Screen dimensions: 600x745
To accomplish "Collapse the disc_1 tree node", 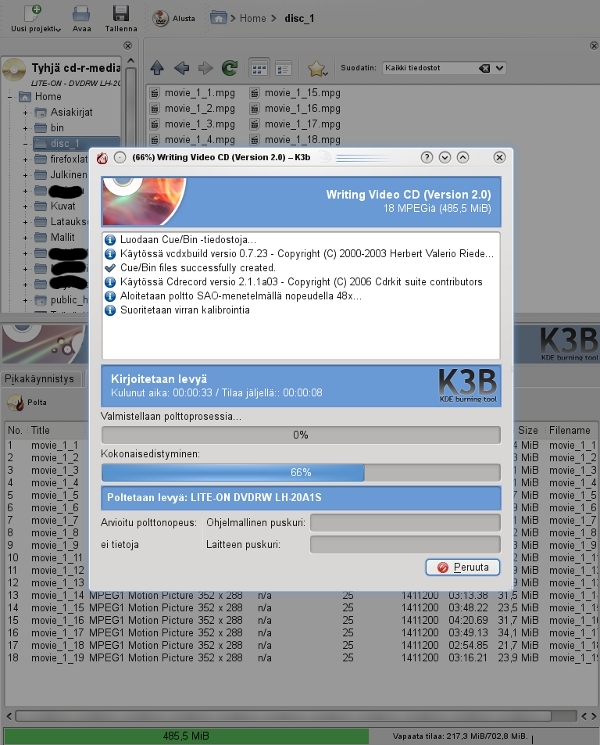I will pyautogui.click(x=25, y=143).
